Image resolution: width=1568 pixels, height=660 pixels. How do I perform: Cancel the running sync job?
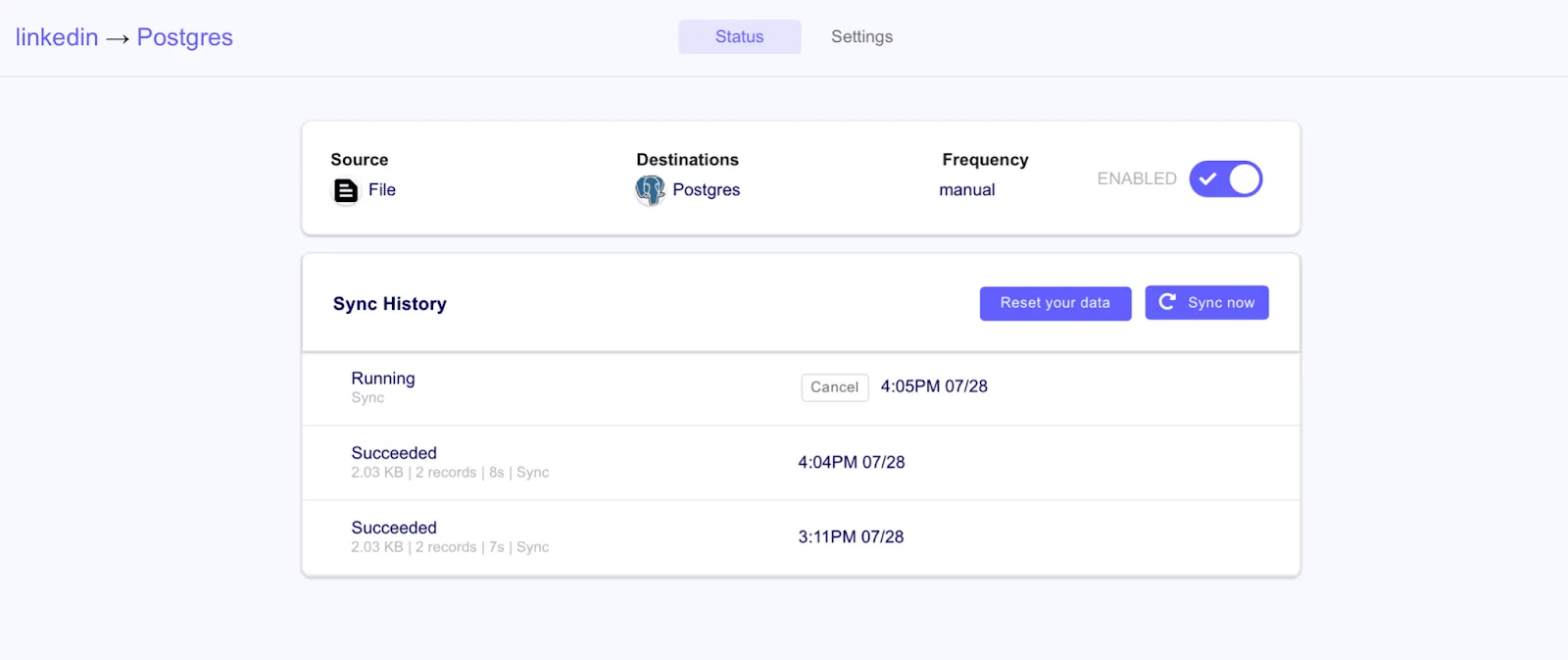coord(835,387)
